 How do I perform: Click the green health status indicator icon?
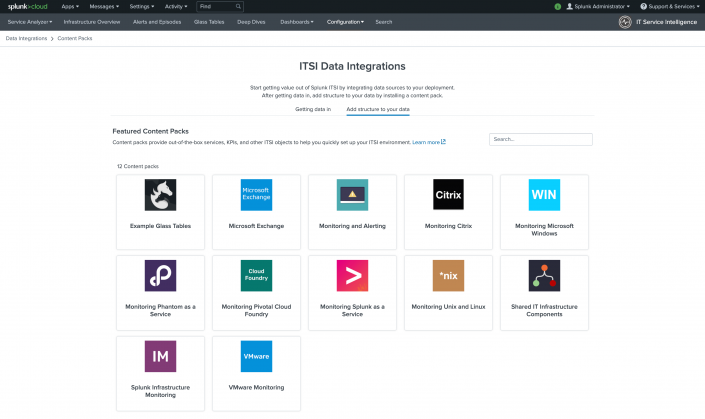pos(558,7)
